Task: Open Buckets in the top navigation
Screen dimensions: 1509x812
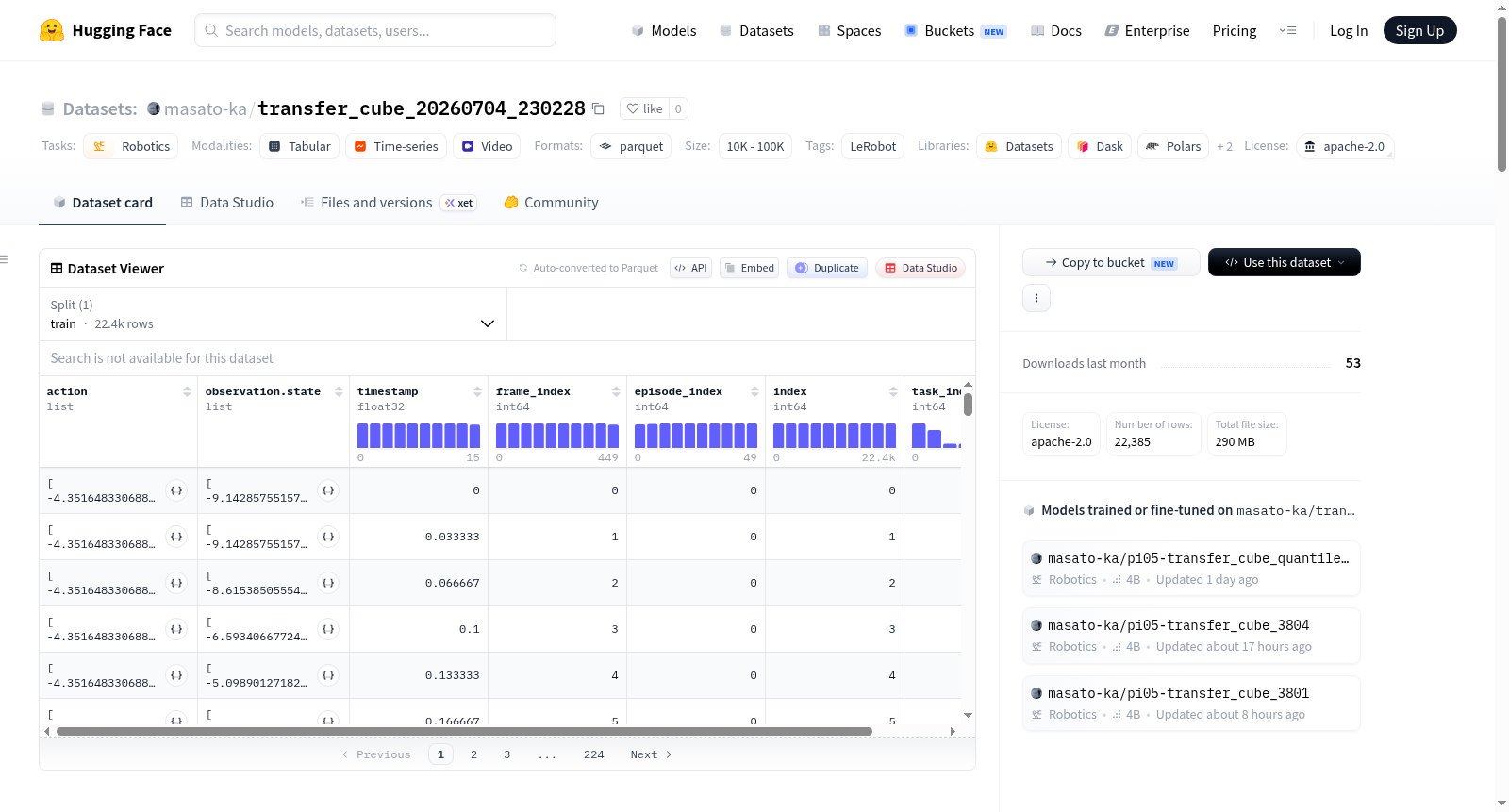Action: [x=955, y=30]
